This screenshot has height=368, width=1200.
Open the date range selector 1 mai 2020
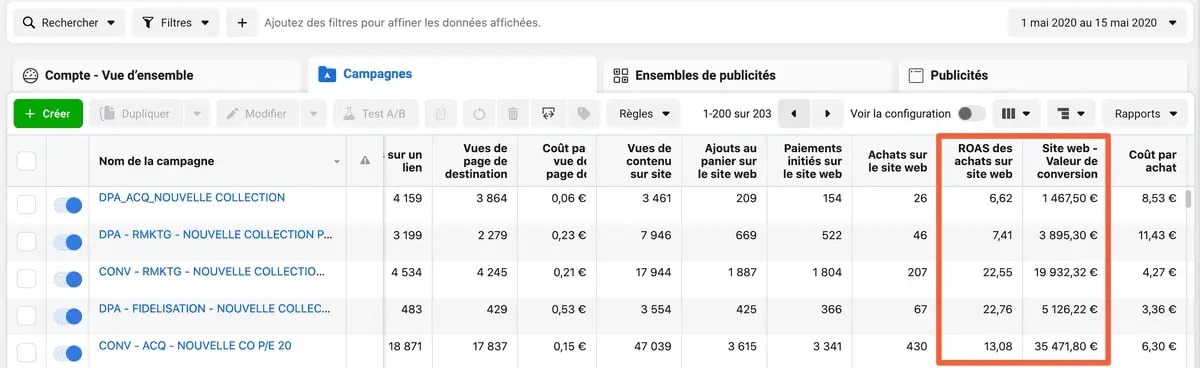[1098, 22]
